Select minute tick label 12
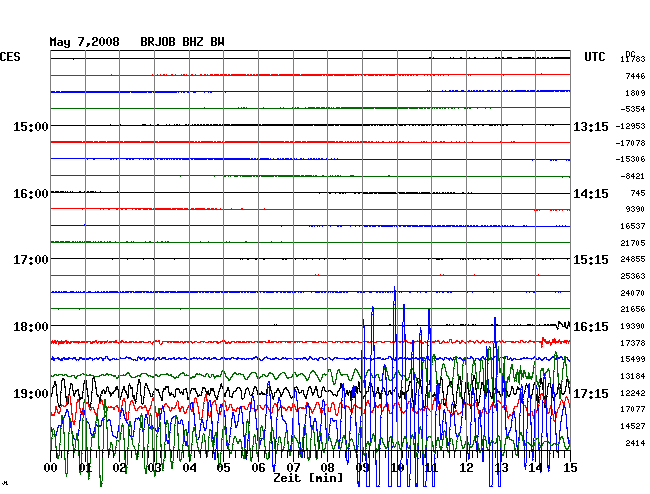This screenshot has height=494, width=650. (x=466, y=468)
